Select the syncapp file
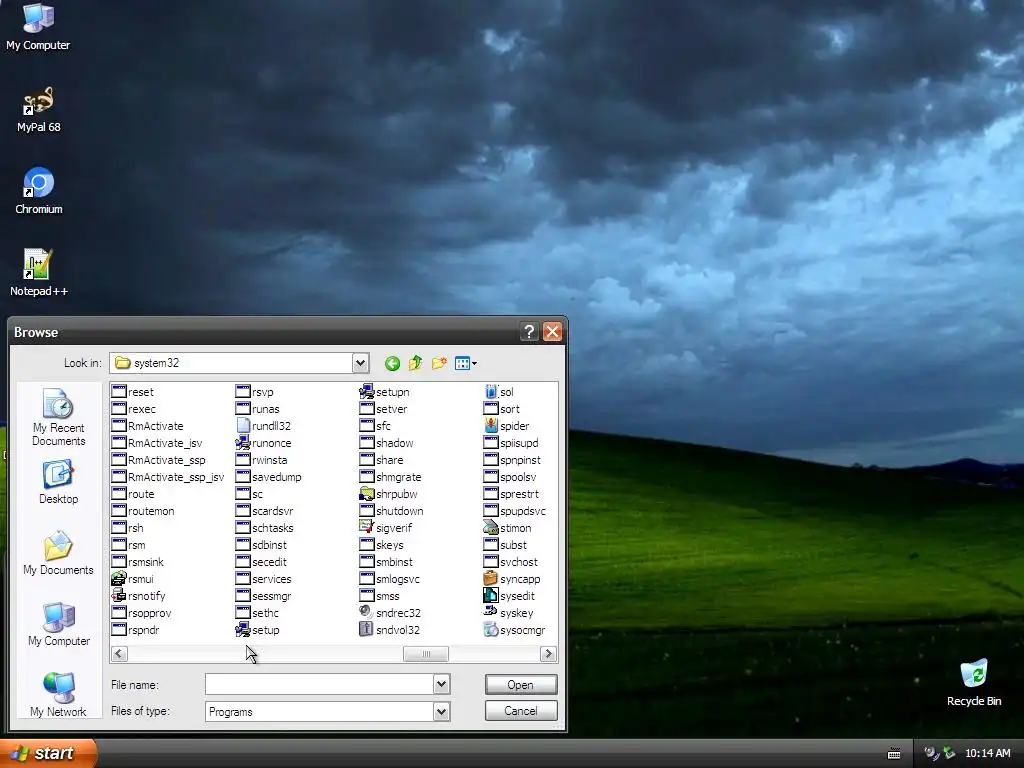 pyautogui.click(x=512, y=579)
